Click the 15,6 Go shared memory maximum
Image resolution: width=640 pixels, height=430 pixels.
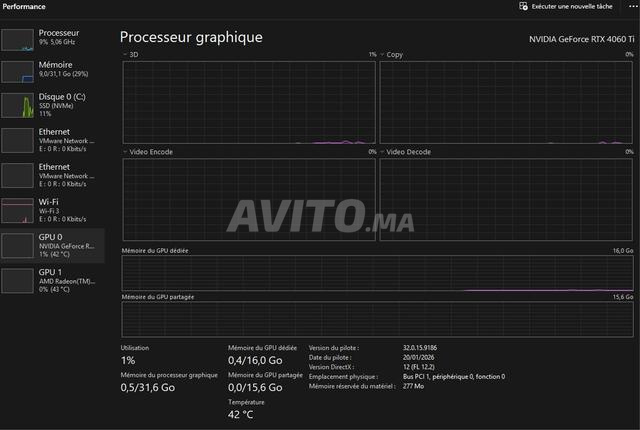tap(623, 297)
